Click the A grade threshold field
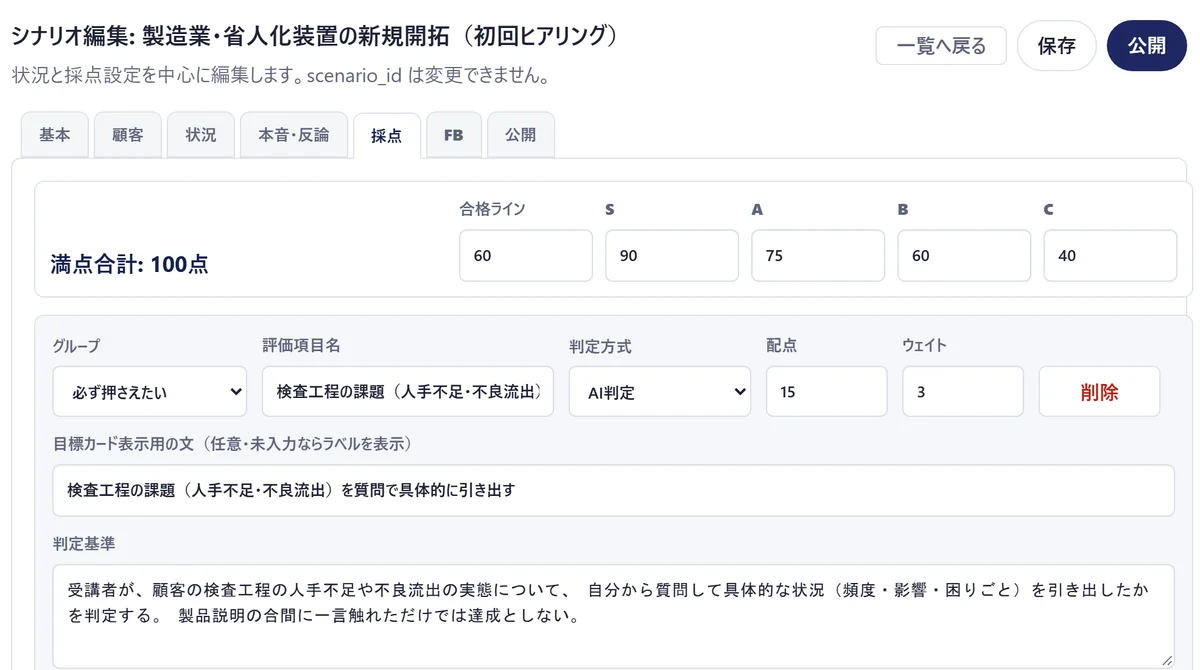Screen dimensions: 1200x670 pyautogui.click(x=818, y=256)
